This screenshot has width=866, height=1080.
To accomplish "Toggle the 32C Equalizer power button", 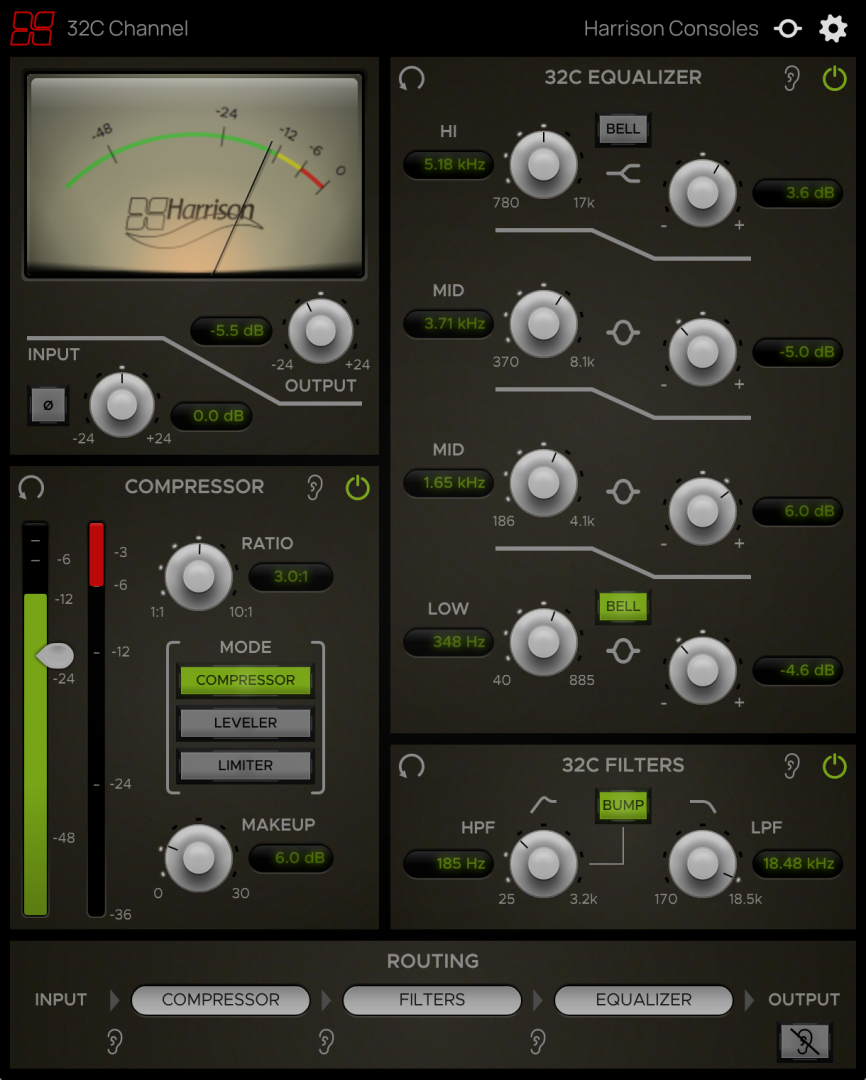I will tap(834, 78).
